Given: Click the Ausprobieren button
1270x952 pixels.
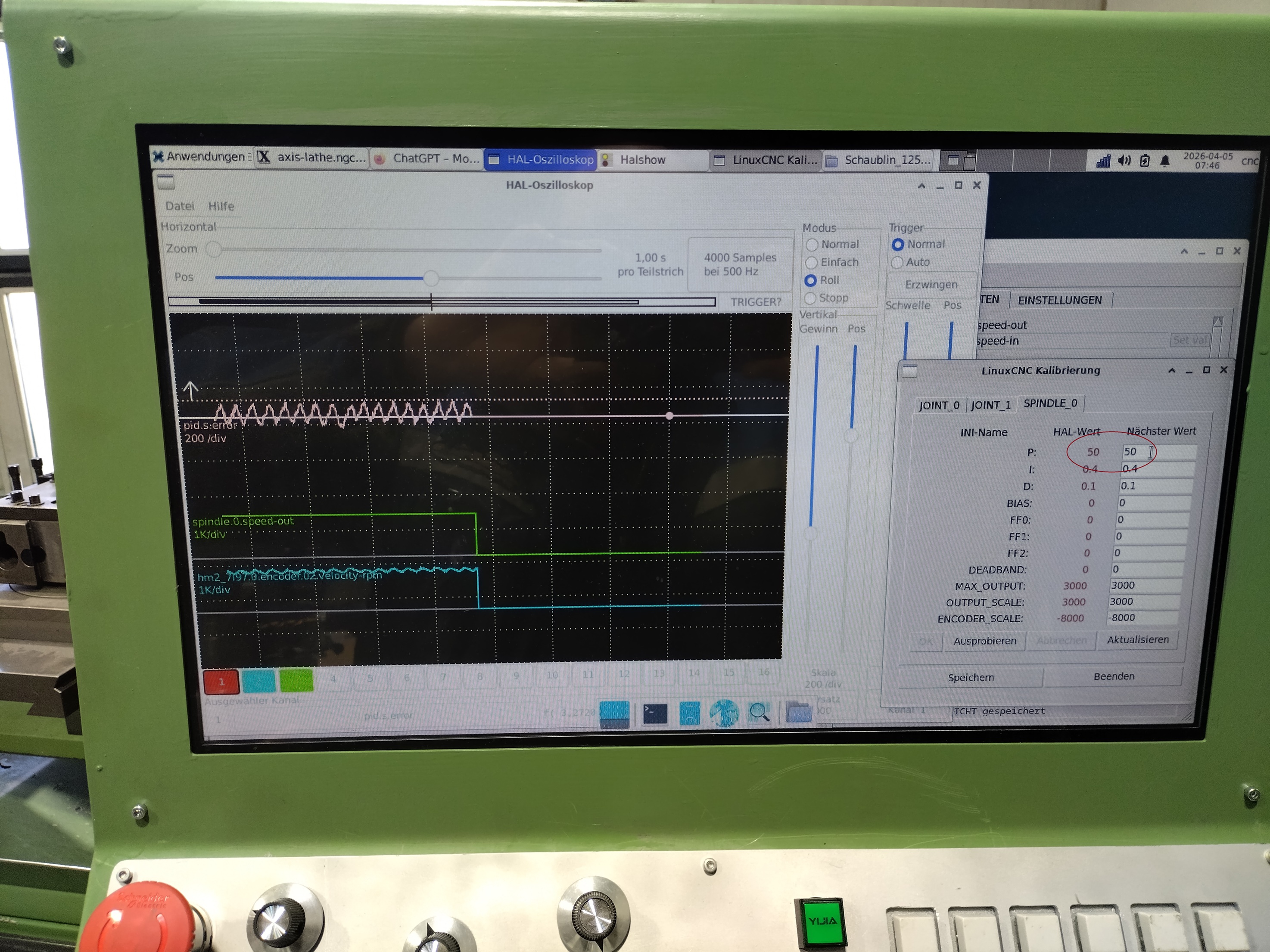Looking at the screenshot, I should click(x=984, y=641).
